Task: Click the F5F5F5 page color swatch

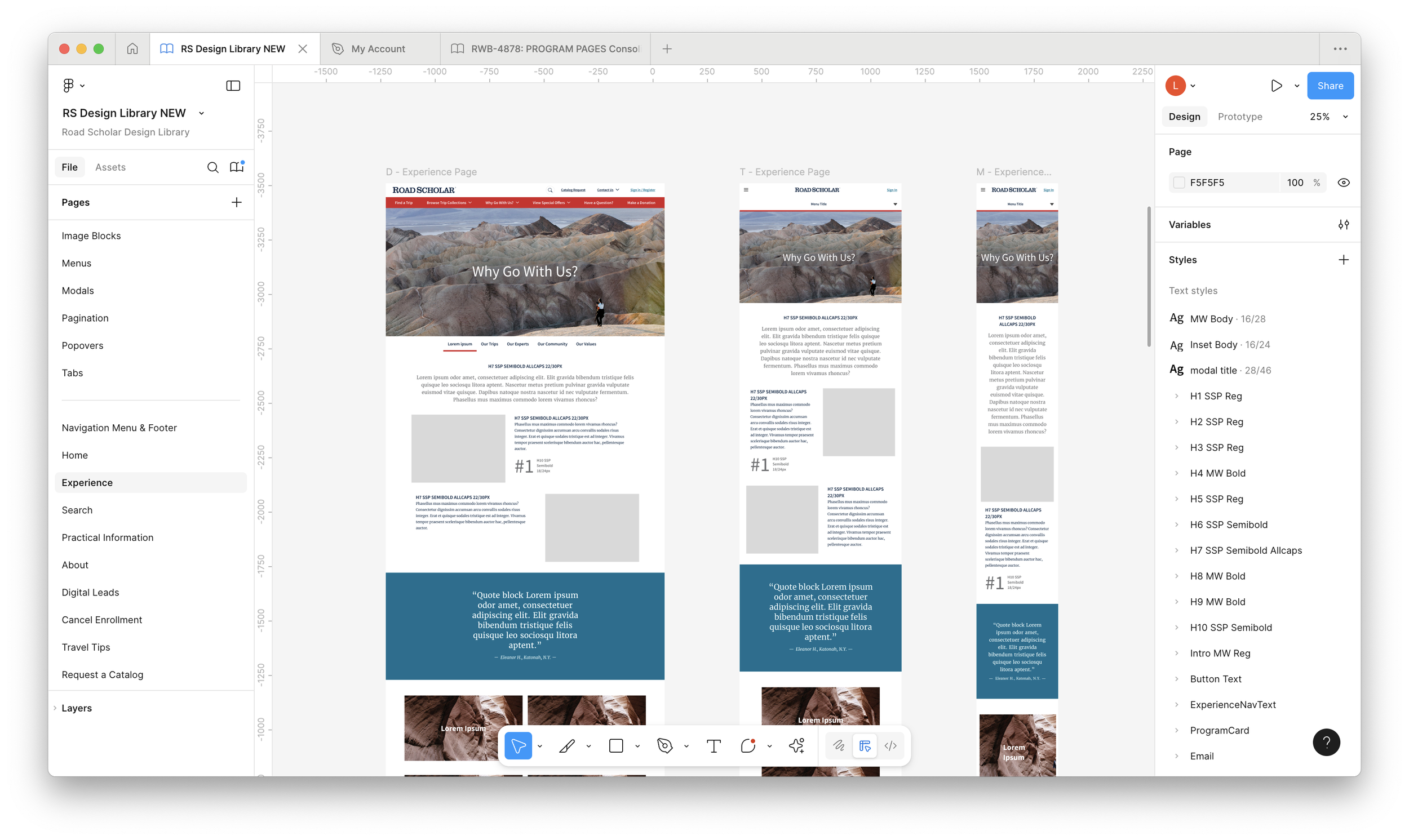Action: tap(1179, 183)
